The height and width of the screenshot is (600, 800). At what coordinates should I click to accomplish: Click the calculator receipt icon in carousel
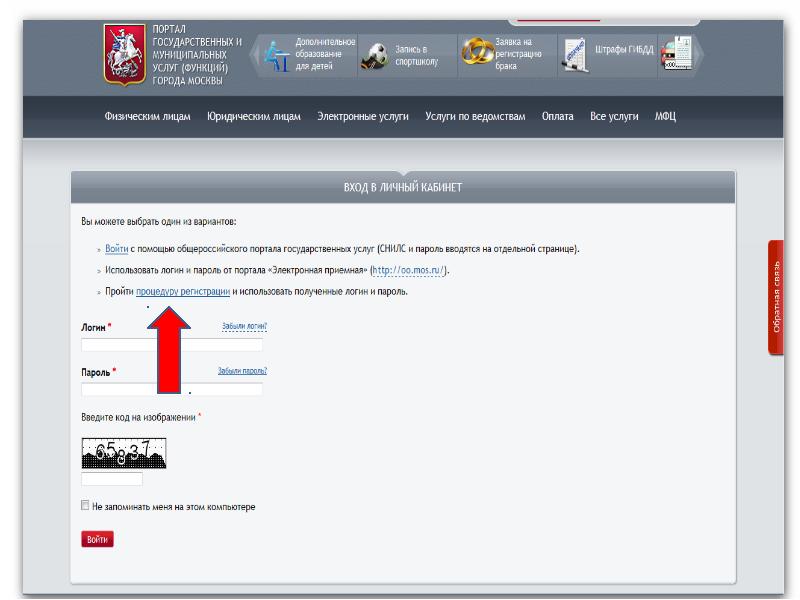pyautogui.click(x=676, y=54)
